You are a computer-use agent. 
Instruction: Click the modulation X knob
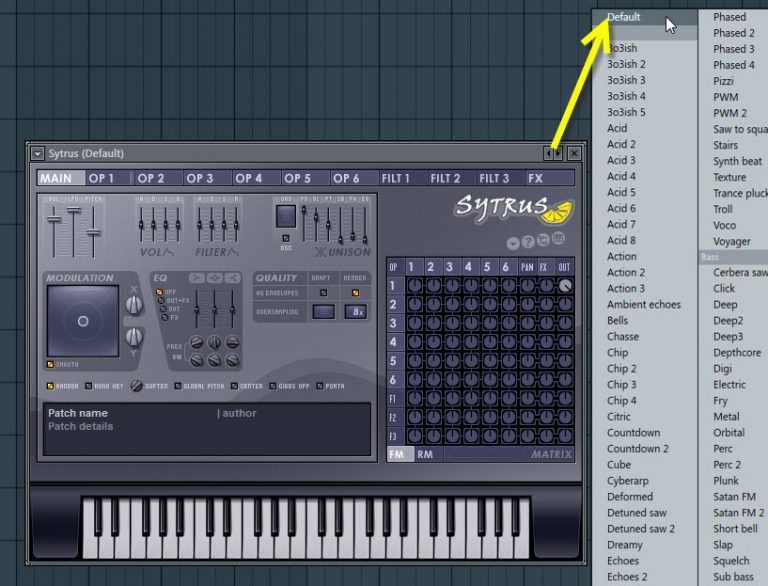(x=134, y=305)
